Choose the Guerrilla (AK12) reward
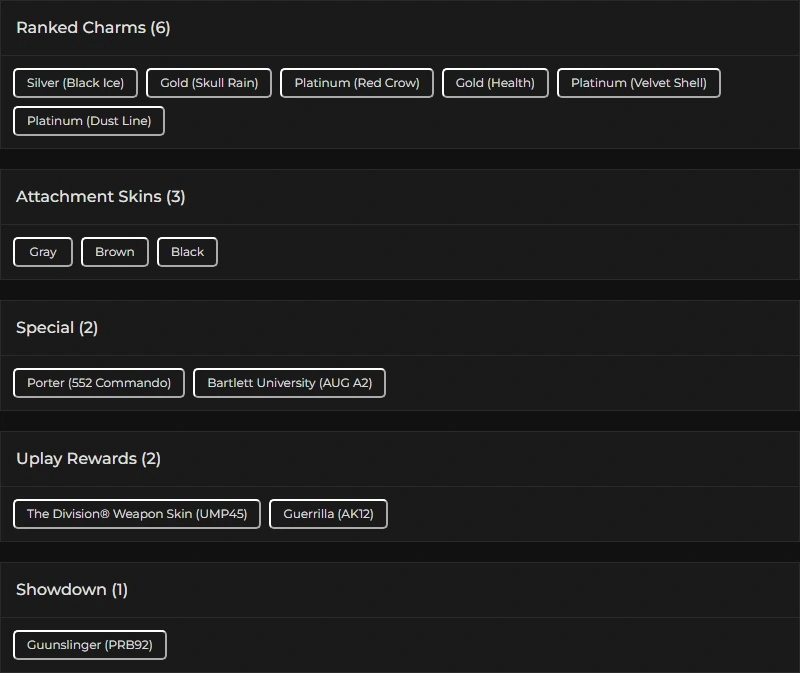 click(328, 514)
